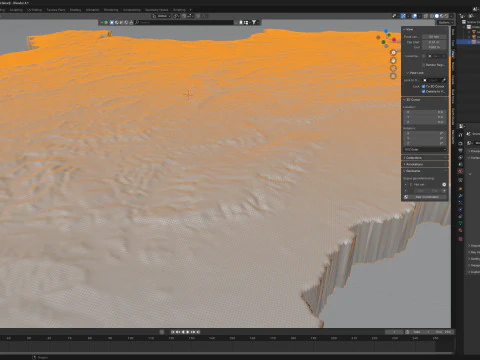Jump to the timeline end frame

click(198, 332)
